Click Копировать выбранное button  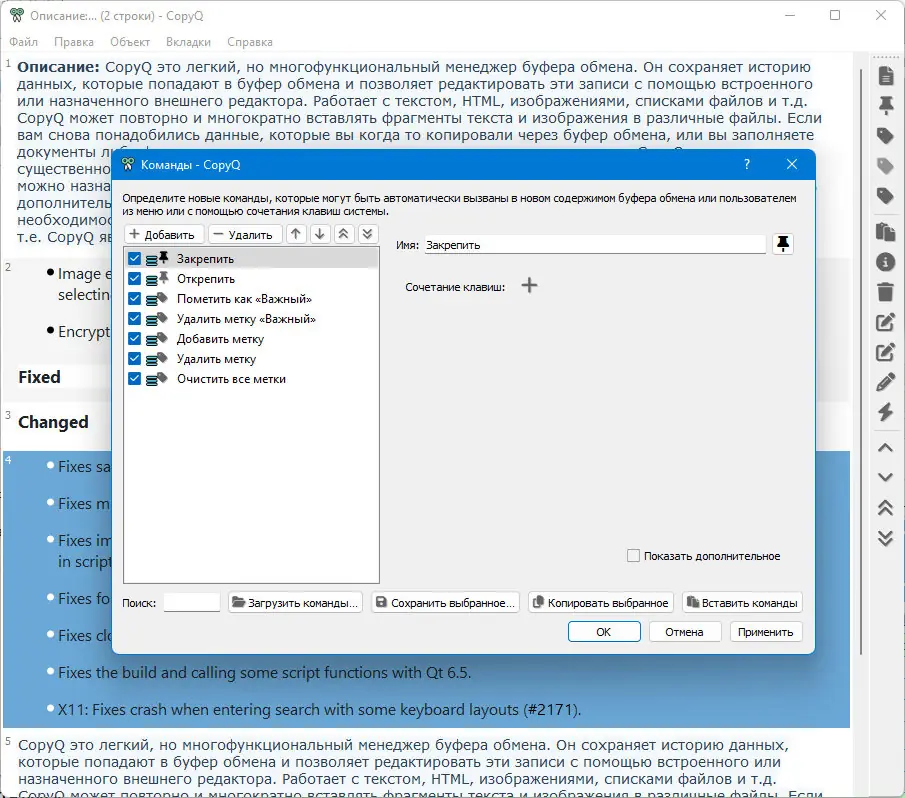(x=601, y=602)
